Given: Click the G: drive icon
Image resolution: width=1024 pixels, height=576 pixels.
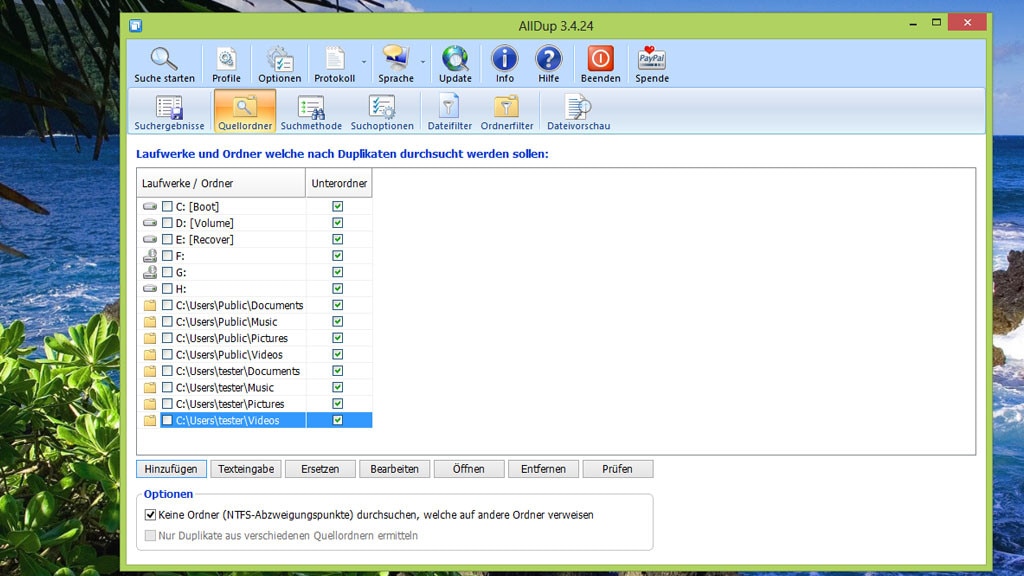Looking at the screenshot, I should coord(150,272).
